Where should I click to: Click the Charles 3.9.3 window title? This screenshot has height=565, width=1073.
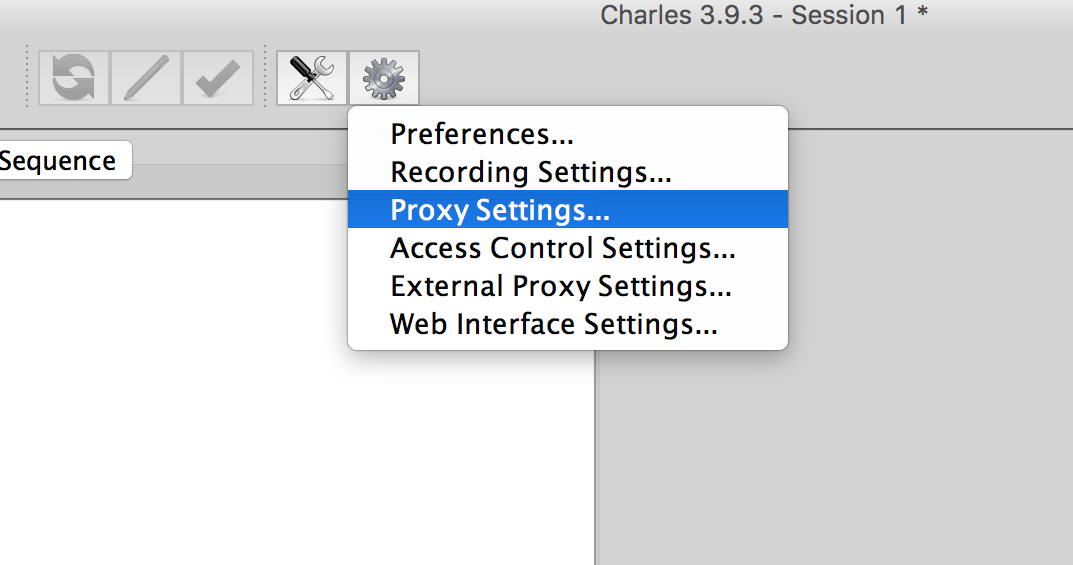(x=765, y=15)
